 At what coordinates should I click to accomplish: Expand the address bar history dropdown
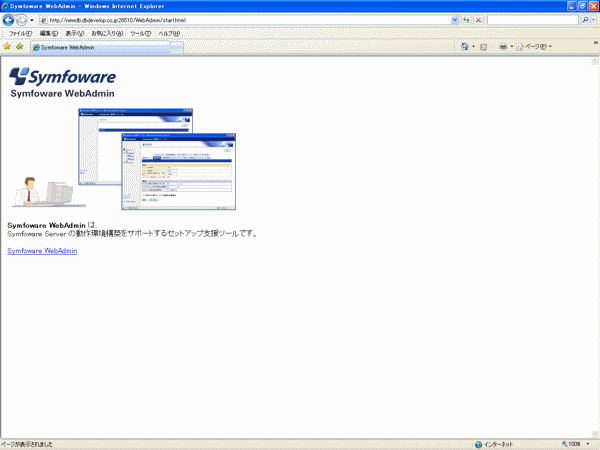(456, 20)
